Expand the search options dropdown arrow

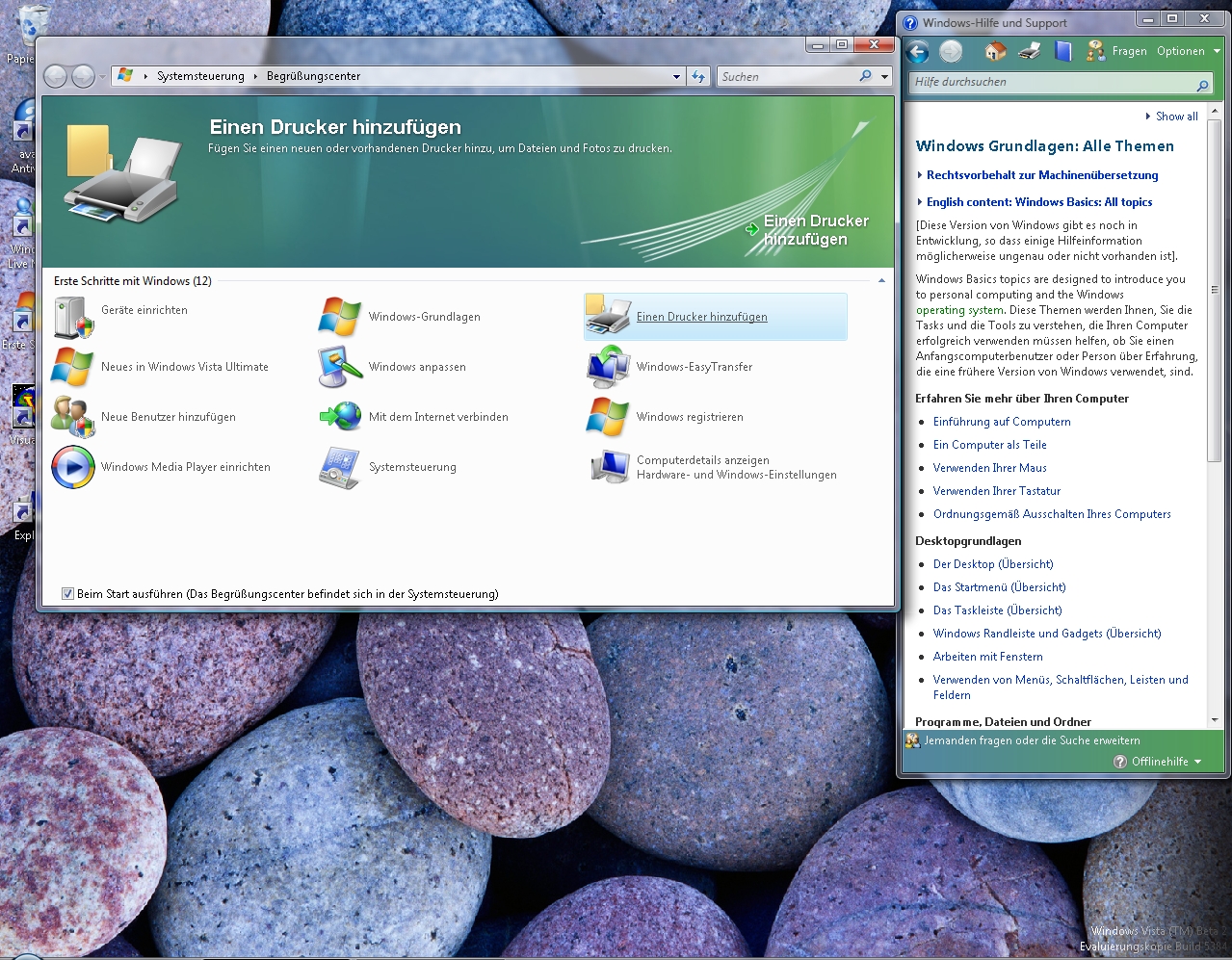[x=884, y=76]
